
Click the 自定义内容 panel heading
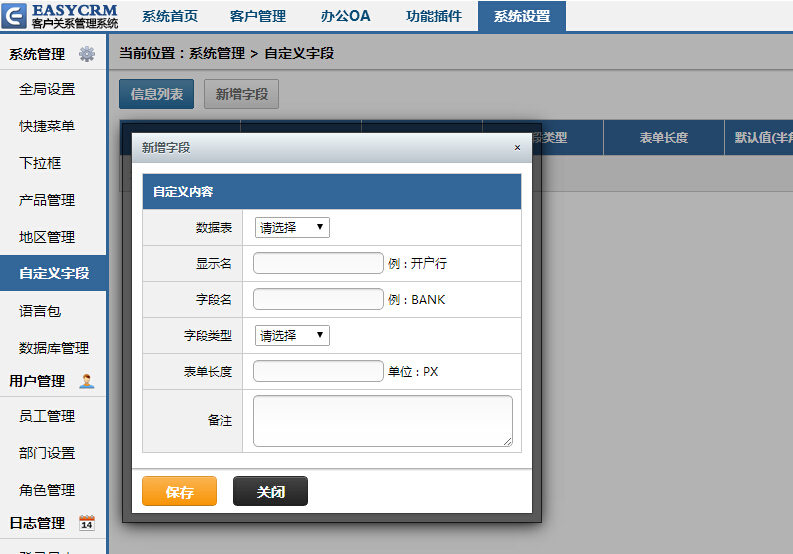click(332, 192)
